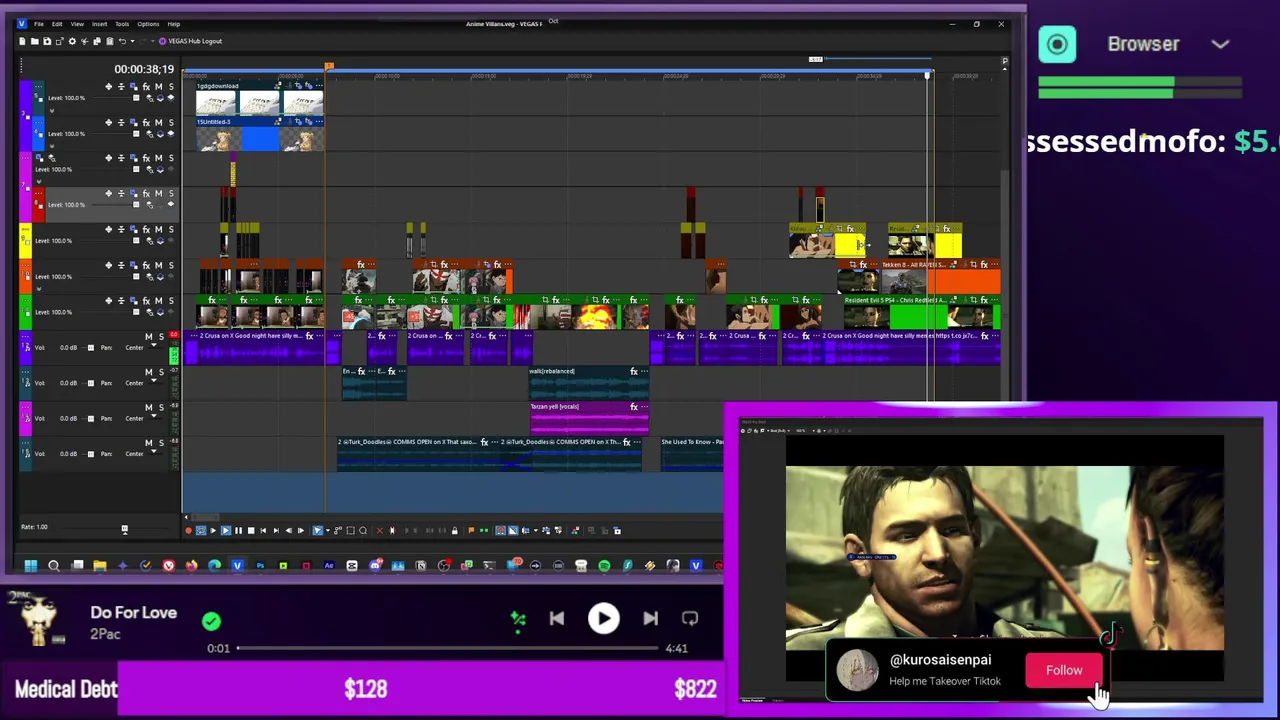Follow @kurosaisenpai on TikTok overlay
This screenshot has width=1280, height=720.
point(1064,670)
